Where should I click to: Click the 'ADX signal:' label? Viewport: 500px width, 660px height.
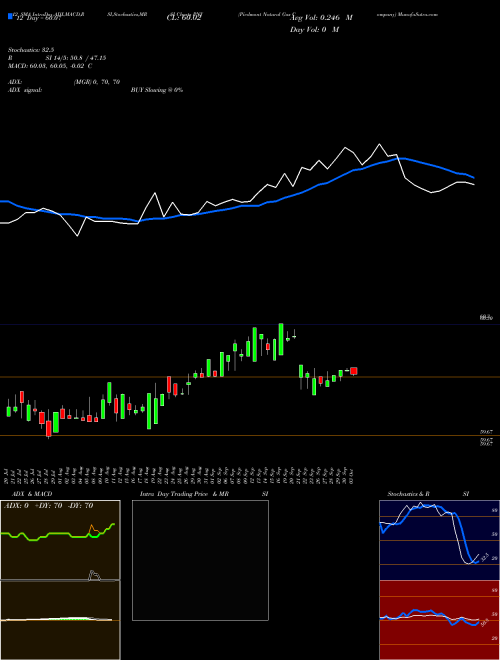(x=25, y=90)
